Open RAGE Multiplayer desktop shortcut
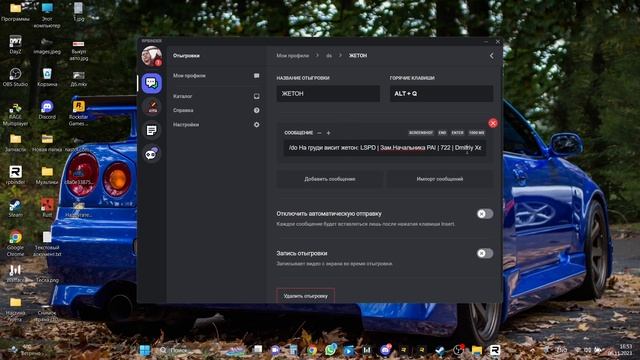 click(x=15, y=113)
